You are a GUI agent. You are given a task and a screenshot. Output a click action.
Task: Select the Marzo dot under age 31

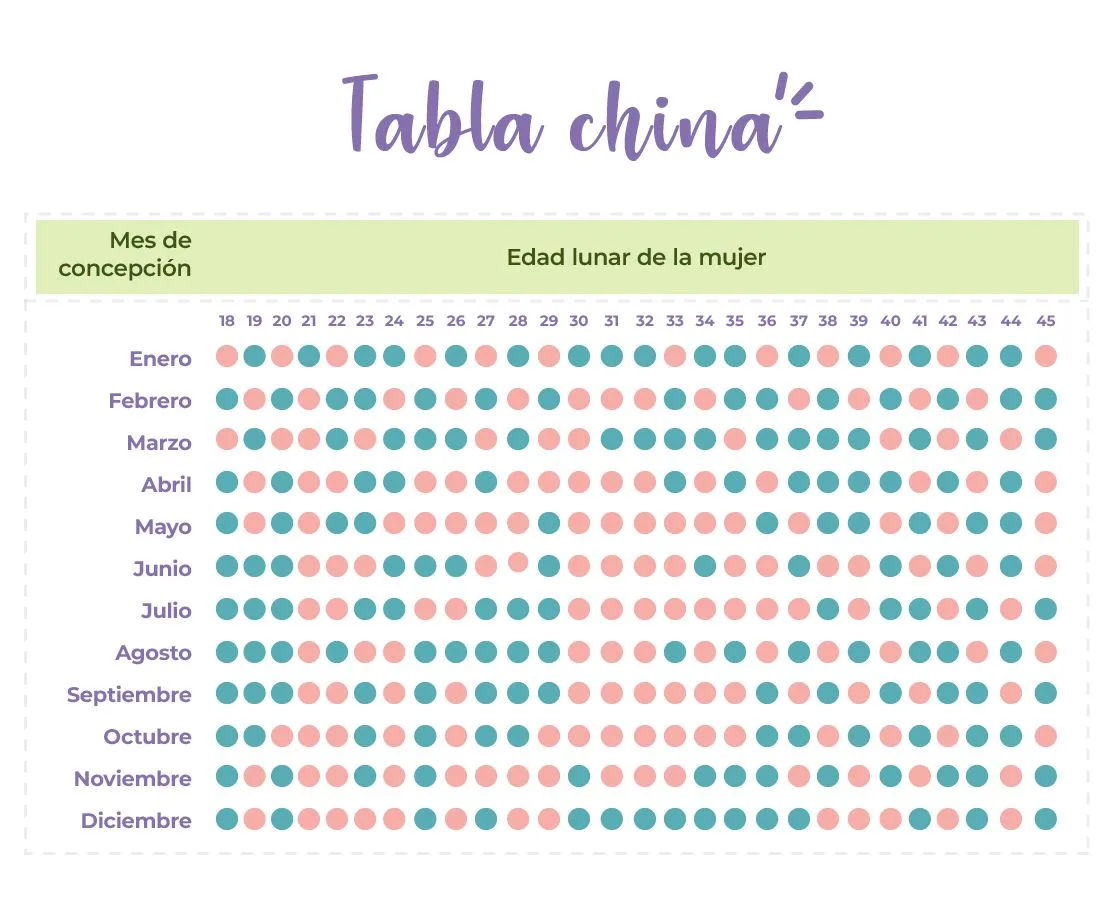[611, 439]
